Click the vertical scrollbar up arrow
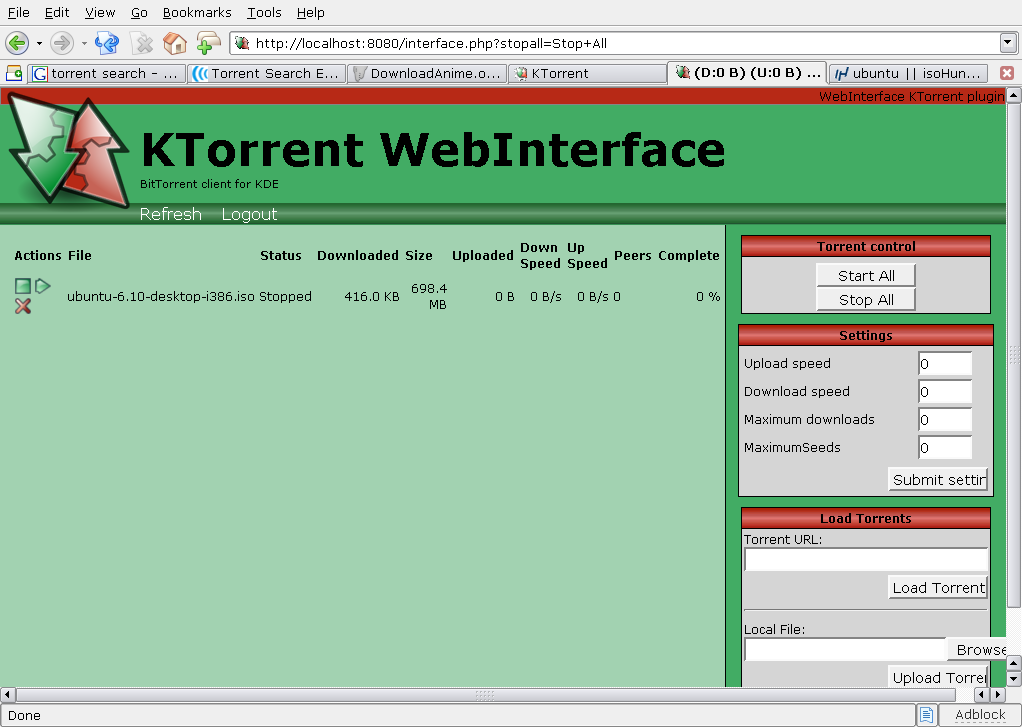Viewport: 1022px width, 727px height. 1013,96
